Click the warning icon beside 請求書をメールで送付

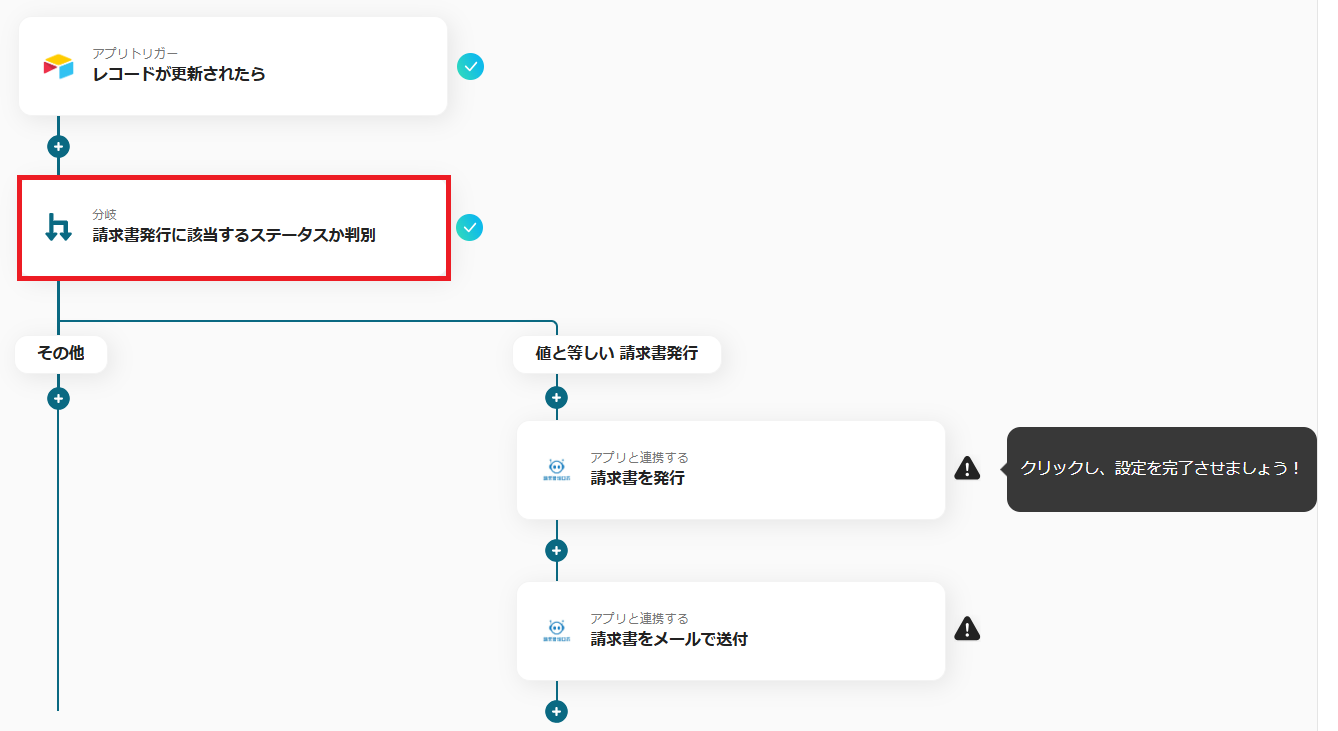click(x=967, y=629)
